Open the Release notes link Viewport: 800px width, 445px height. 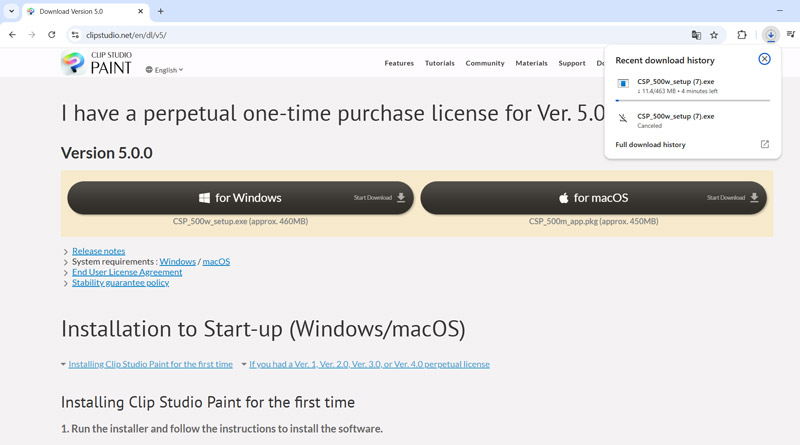coord(98,251)
